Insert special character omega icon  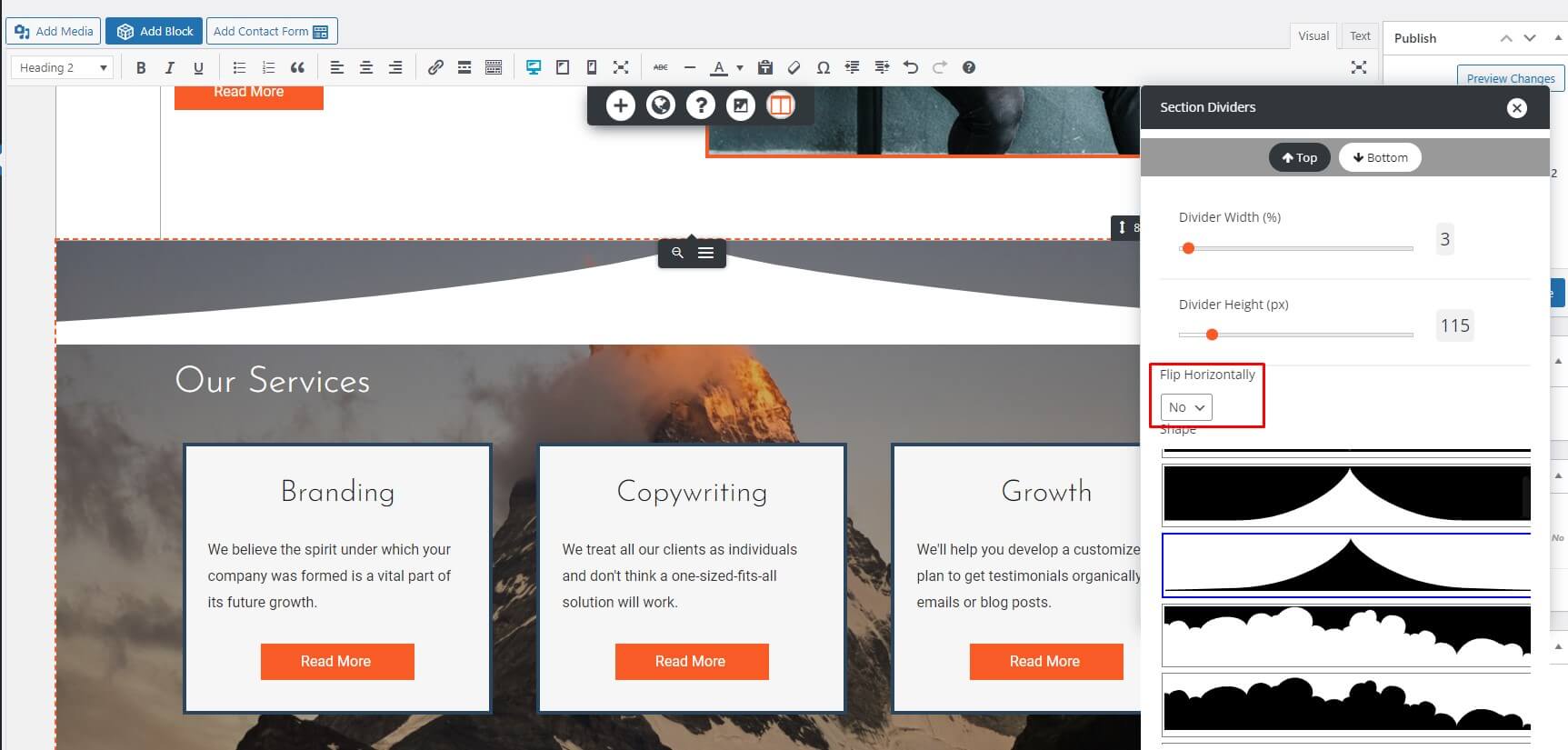[x=824, y=67]
